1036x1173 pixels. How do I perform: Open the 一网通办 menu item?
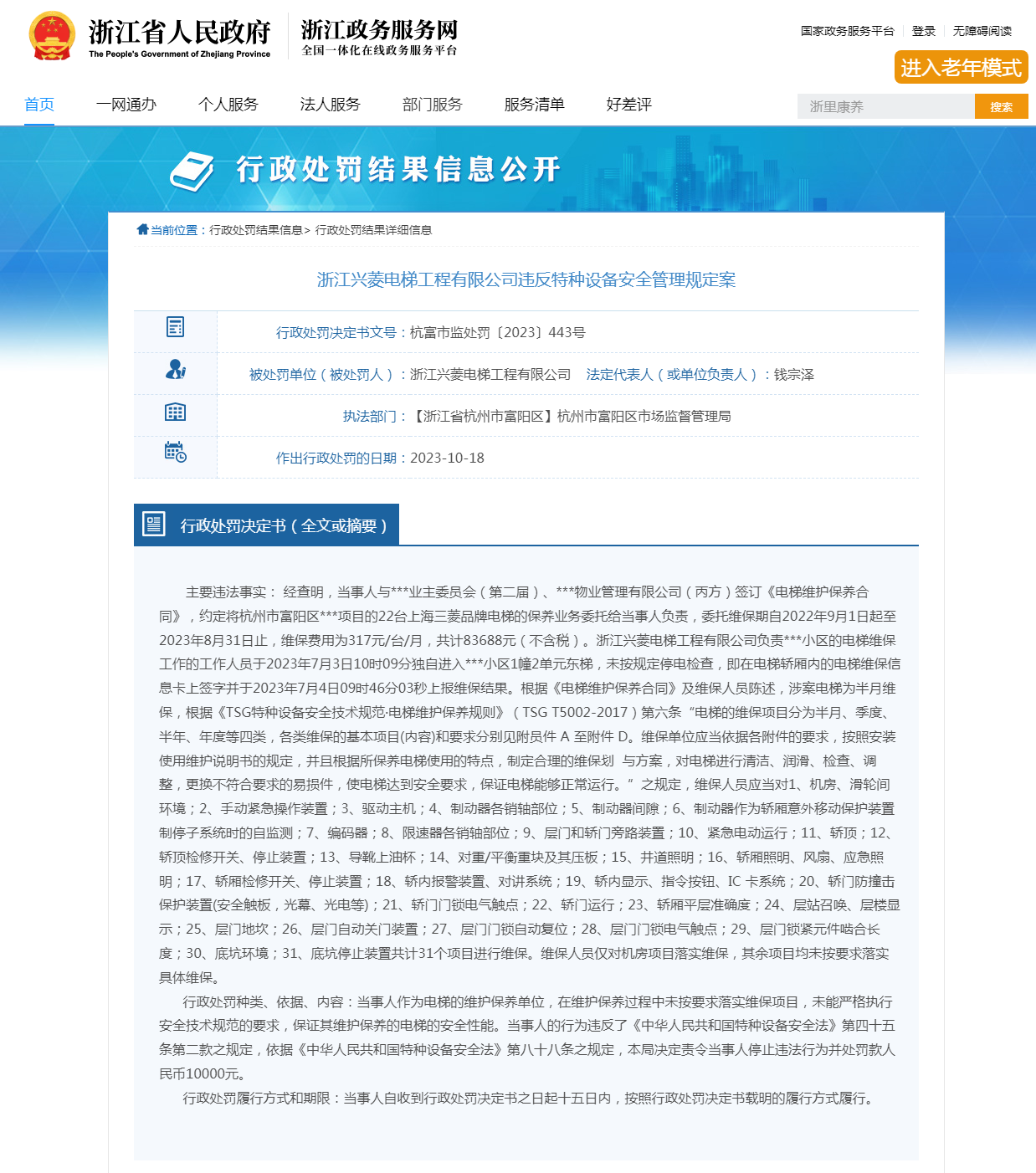pos(126,105)
